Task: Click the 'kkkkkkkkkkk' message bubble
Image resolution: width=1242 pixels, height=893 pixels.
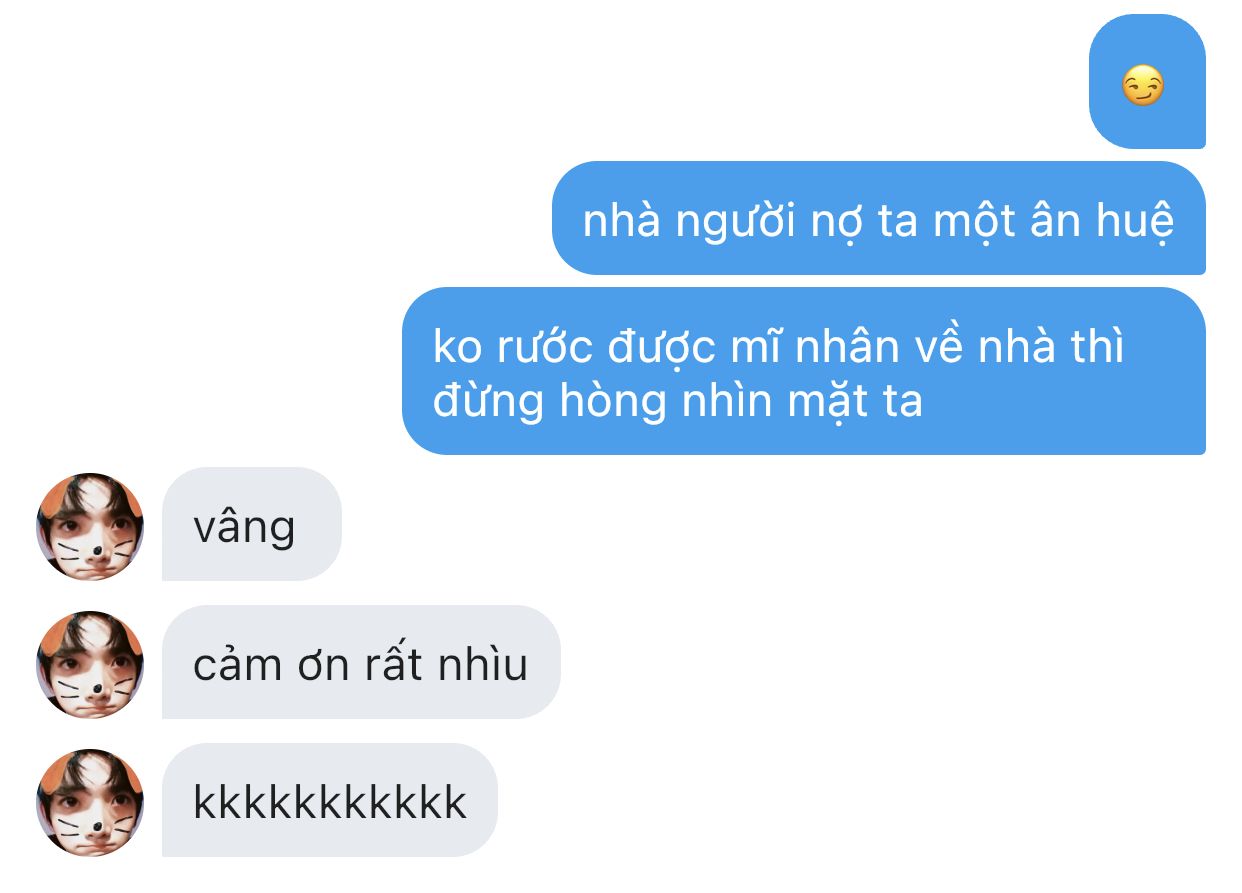Action: (x=330, y=800)
